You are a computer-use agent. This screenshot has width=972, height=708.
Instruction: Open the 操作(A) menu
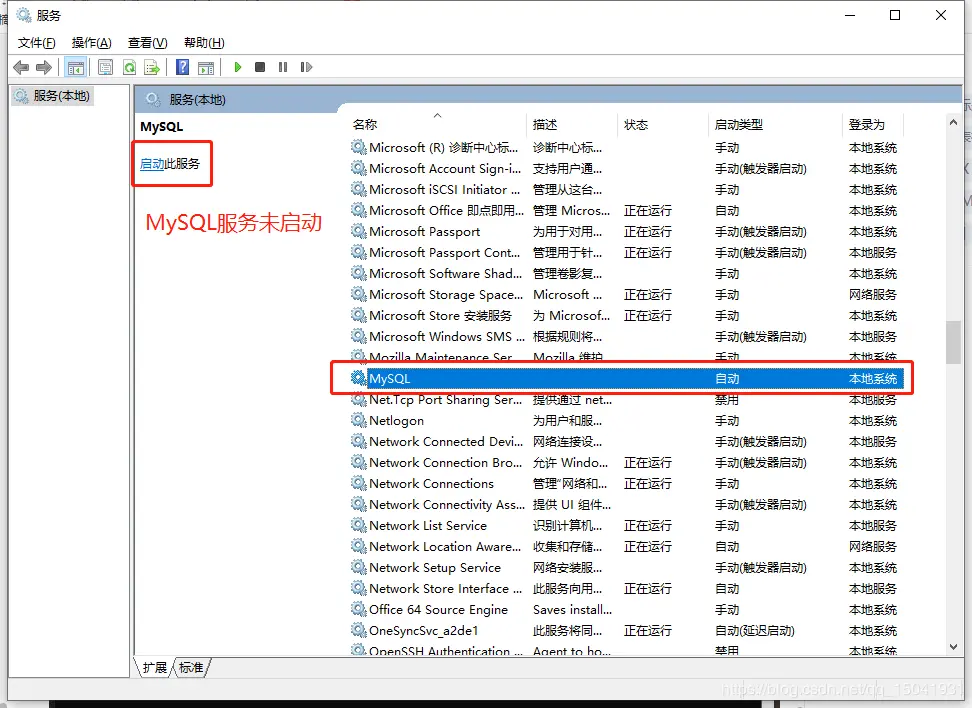click(92, 43)
